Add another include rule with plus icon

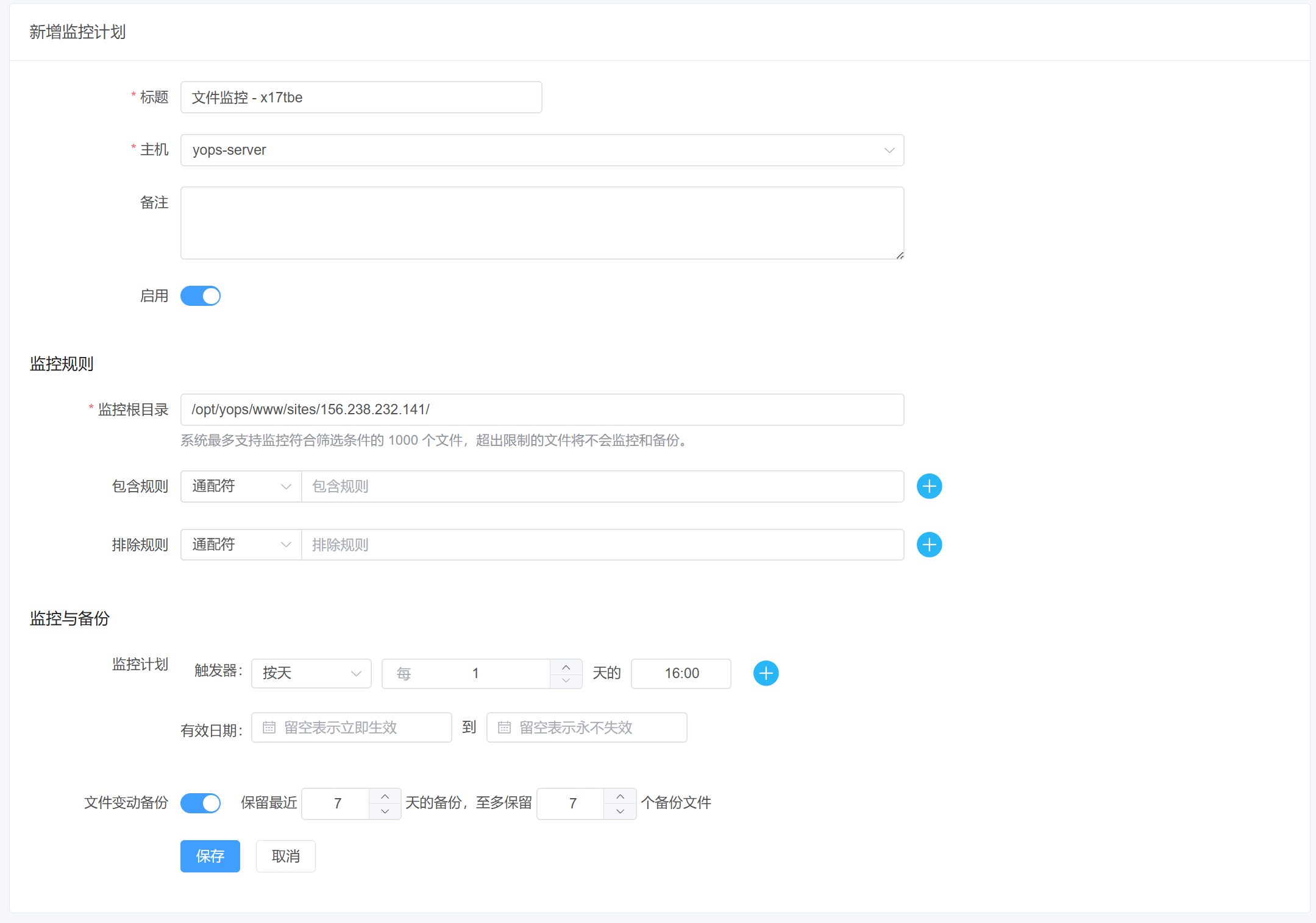[929, 486]
